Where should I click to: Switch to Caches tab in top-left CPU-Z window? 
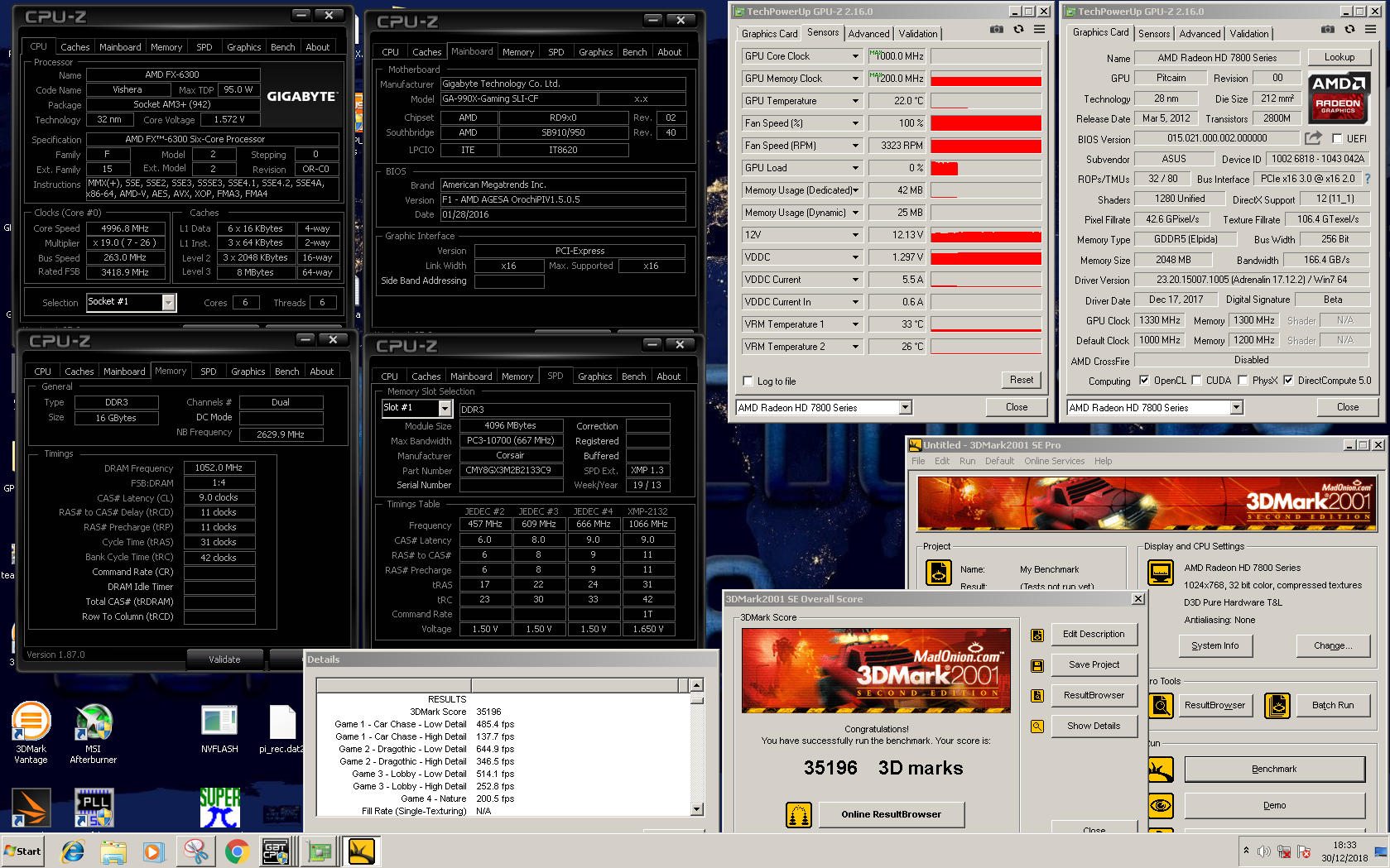click(75, 47)
